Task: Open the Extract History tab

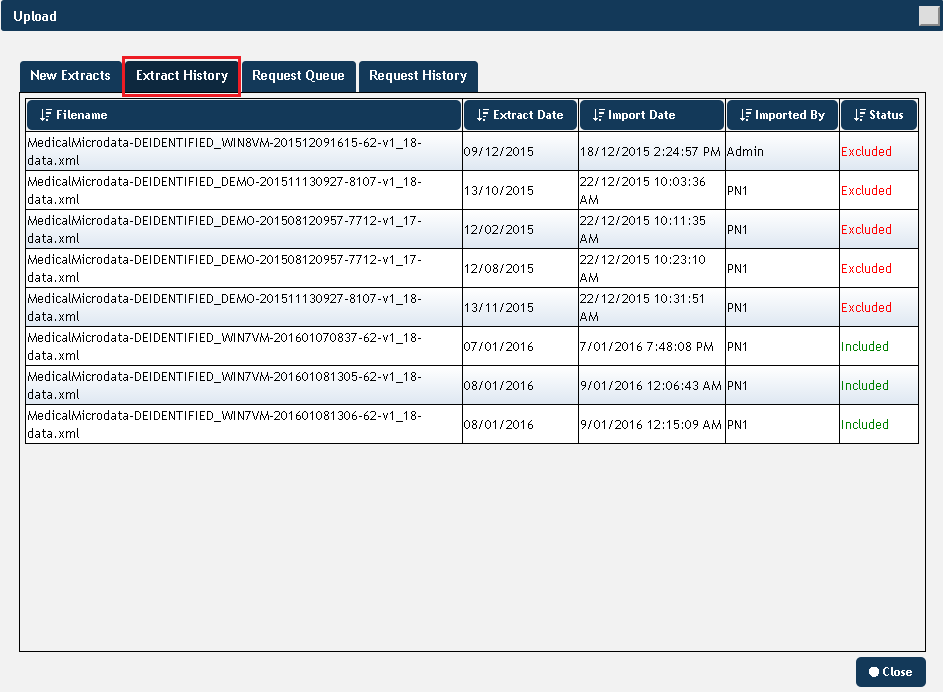Action: [182, 76]
